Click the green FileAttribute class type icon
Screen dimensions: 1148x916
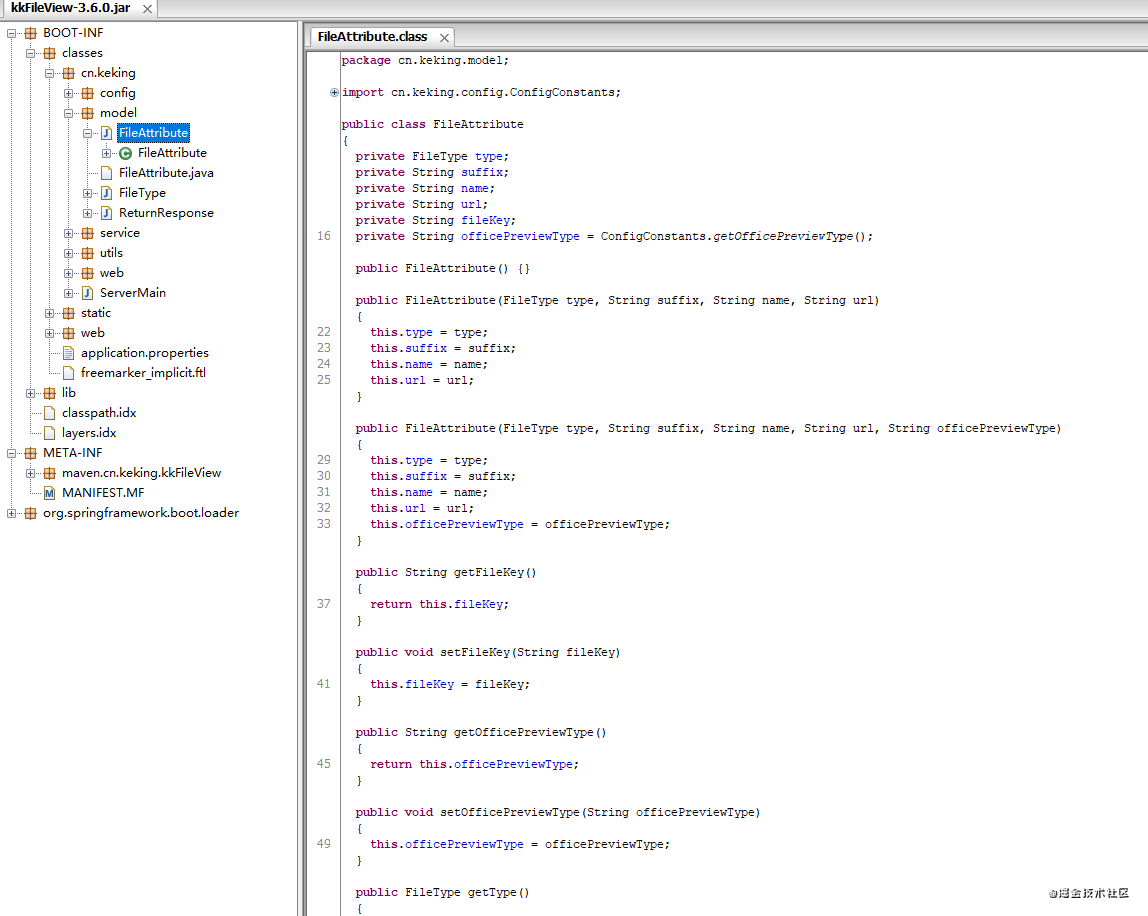click(126, 153)
